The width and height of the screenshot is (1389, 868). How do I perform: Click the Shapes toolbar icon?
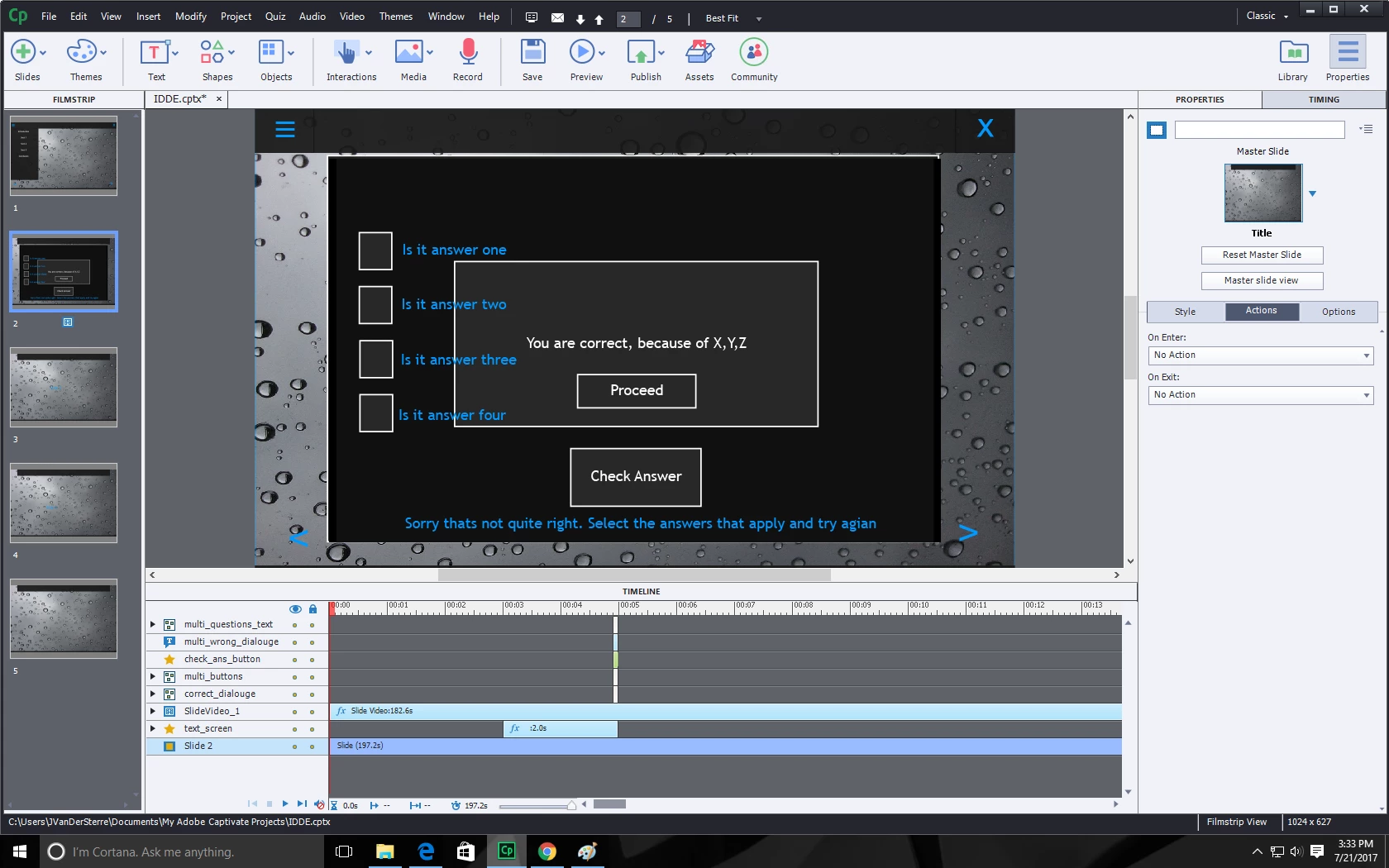212,53
